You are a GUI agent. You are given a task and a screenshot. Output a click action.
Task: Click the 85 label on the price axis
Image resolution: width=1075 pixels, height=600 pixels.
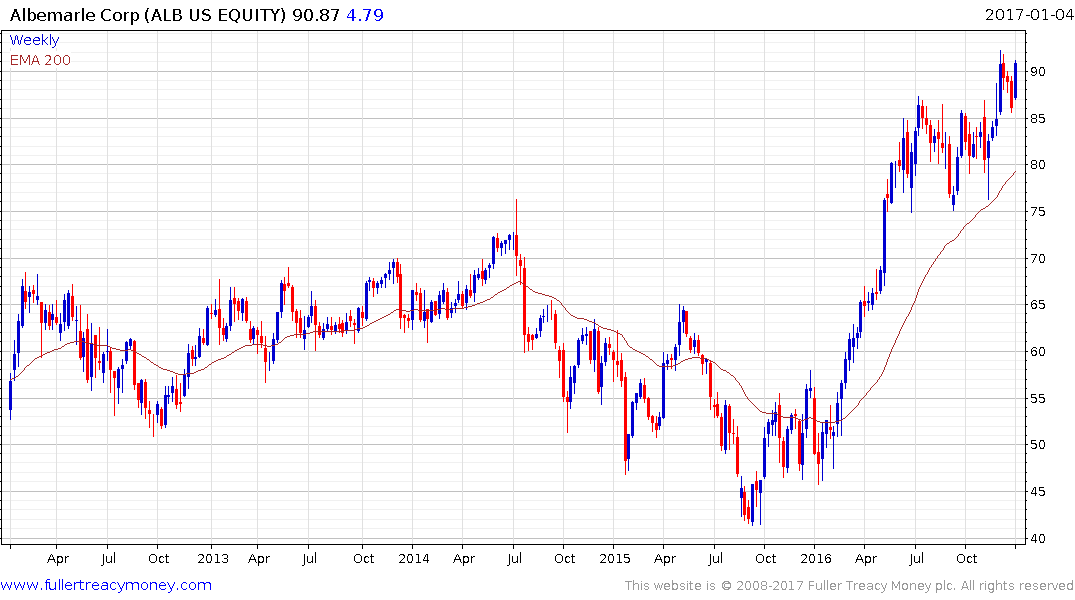[1037, 119]
